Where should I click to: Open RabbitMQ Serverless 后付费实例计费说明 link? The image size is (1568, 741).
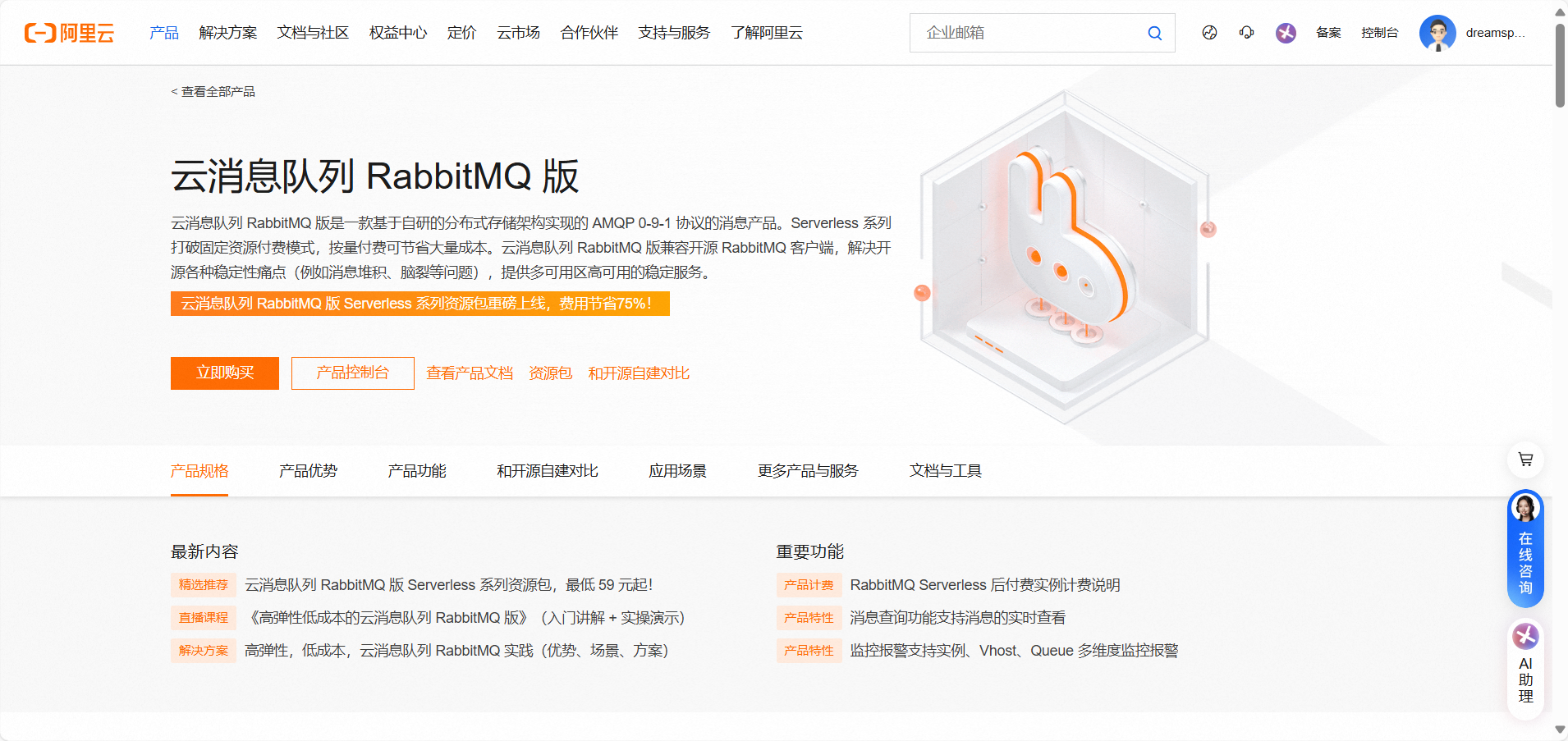click(x=985, y=585)
